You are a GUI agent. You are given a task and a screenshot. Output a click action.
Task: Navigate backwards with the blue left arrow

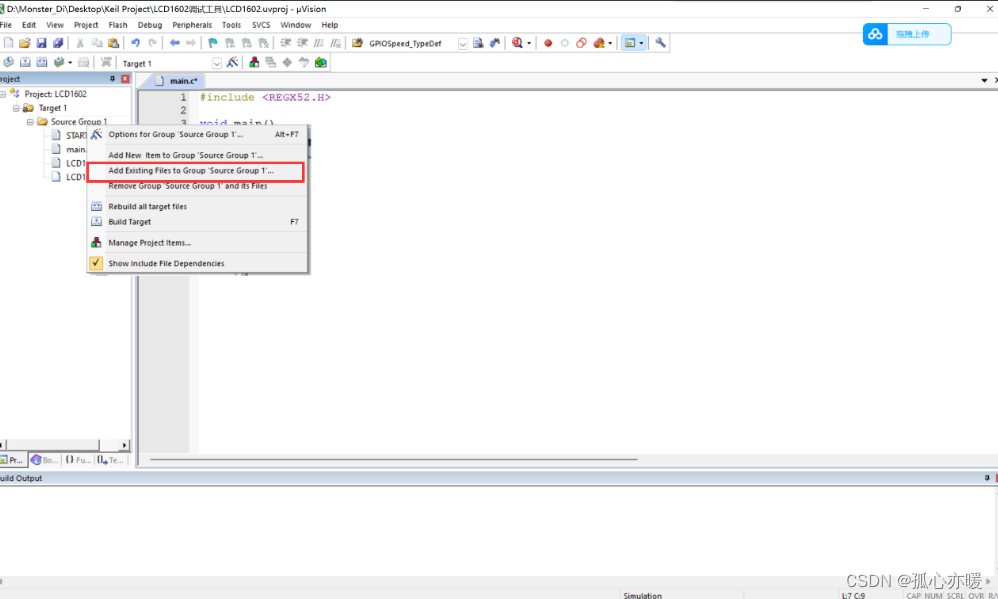(174, 43)
